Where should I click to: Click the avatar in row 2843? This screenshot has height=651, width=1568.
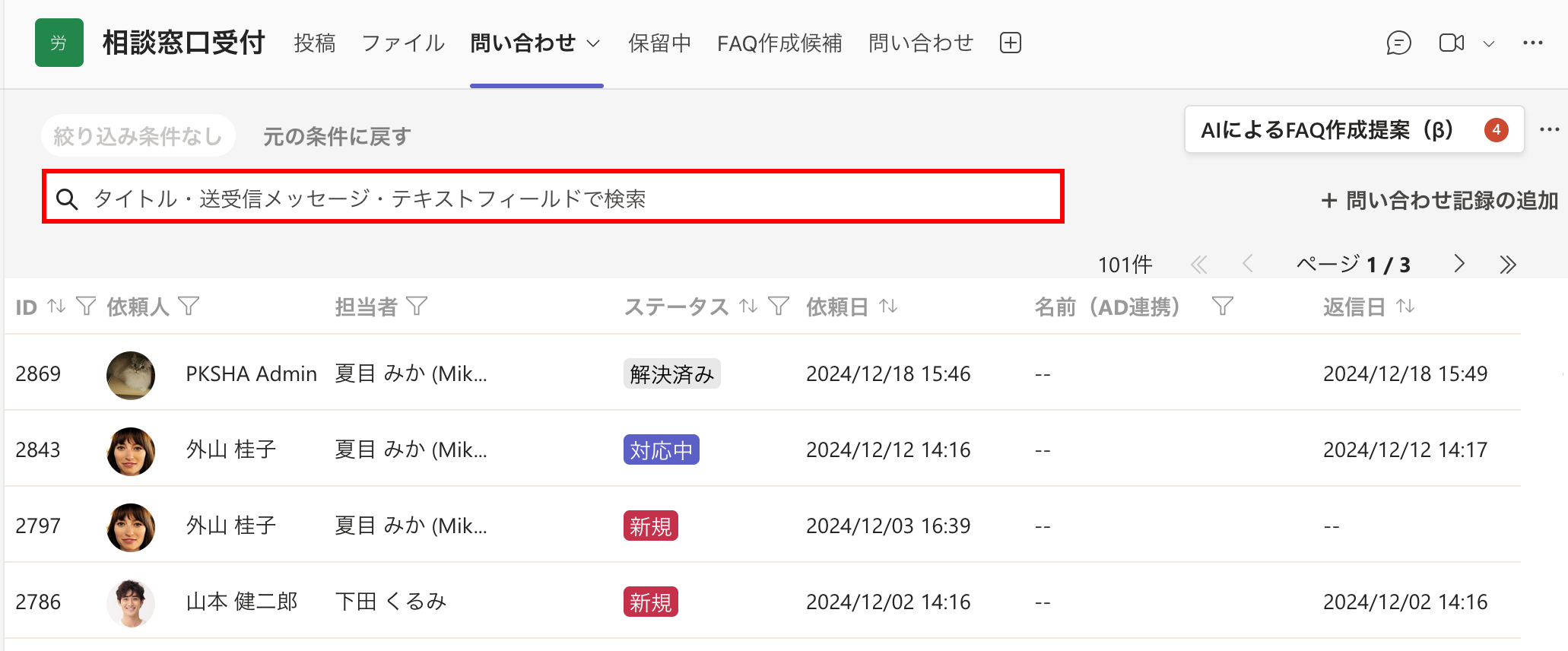[131, 451]
